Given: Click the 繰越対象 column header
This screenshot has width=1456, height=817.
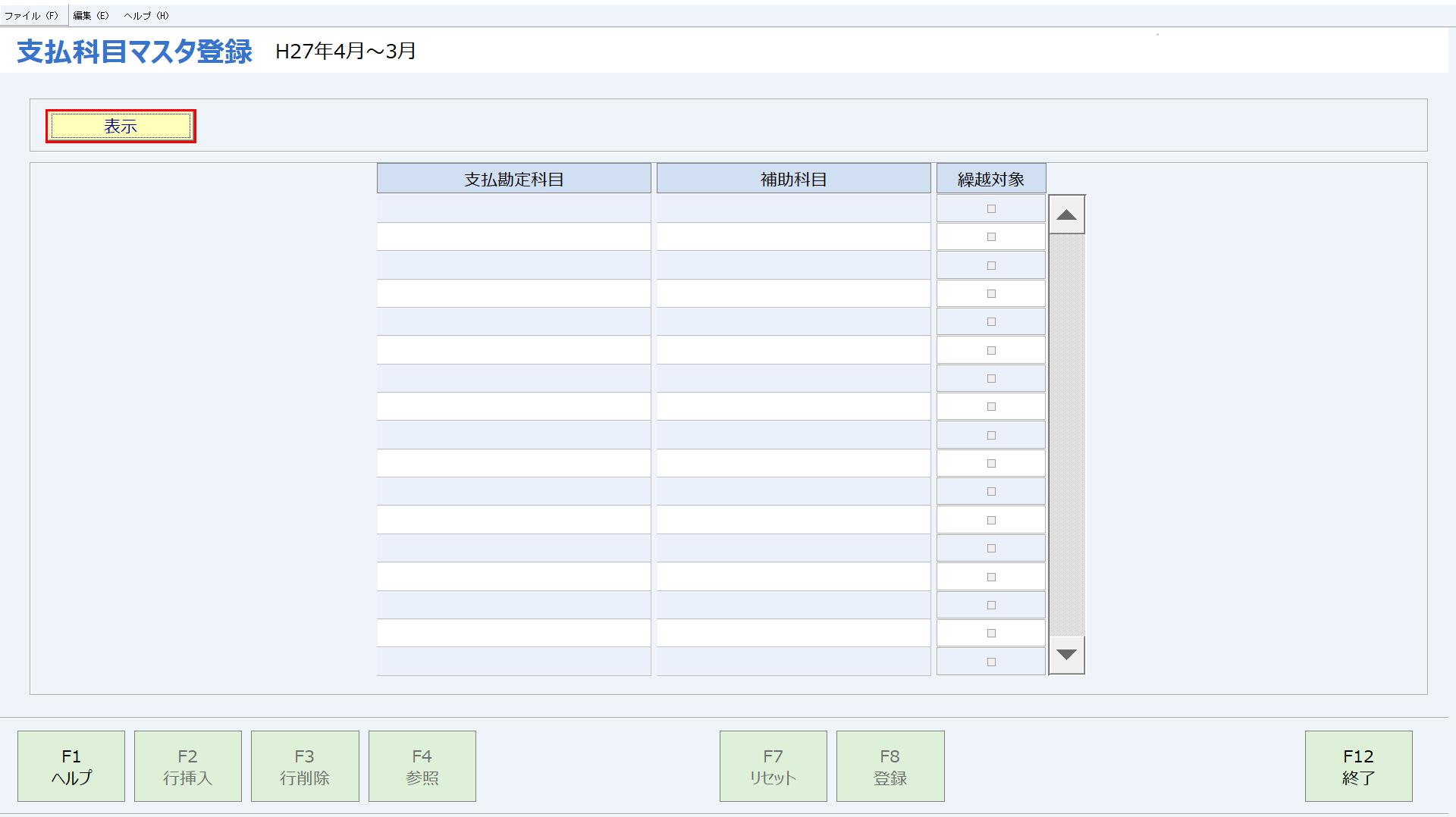Looking at the screenshot, I should (990, 177).
